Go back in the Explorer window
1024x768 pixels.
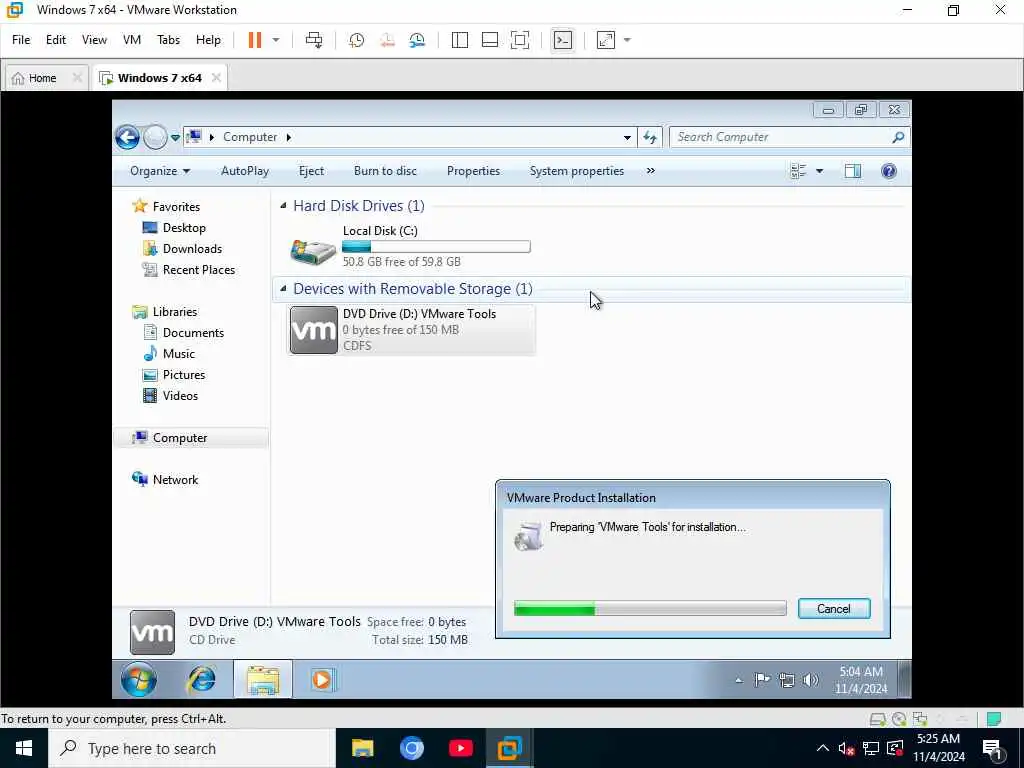(127, 137)
